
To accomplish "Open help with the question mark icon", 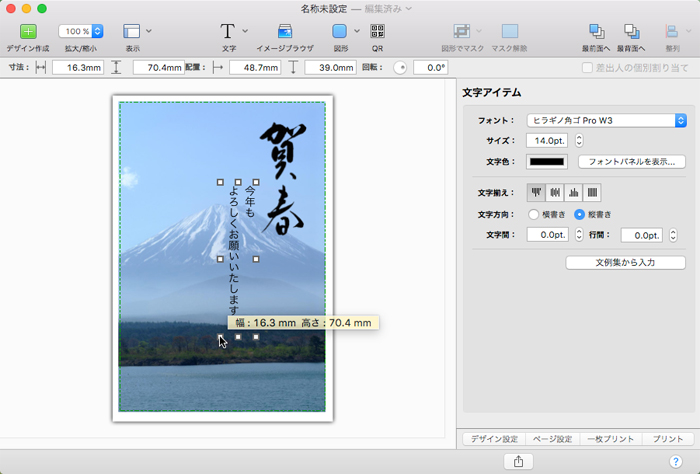I will click(675, 461).
